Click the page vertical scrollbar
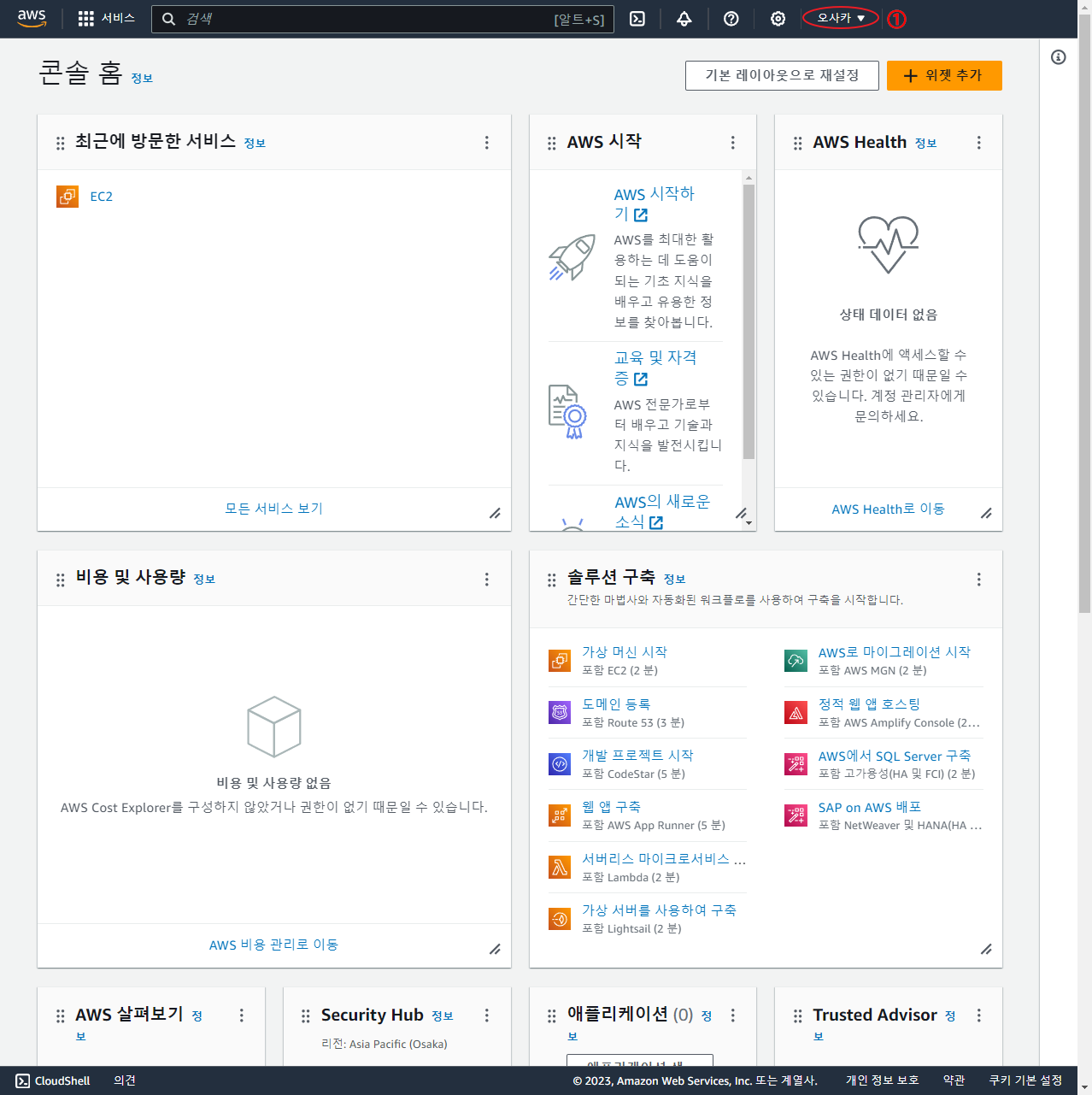This screenshot has width=1092, height=1095. pos(1084,313)
